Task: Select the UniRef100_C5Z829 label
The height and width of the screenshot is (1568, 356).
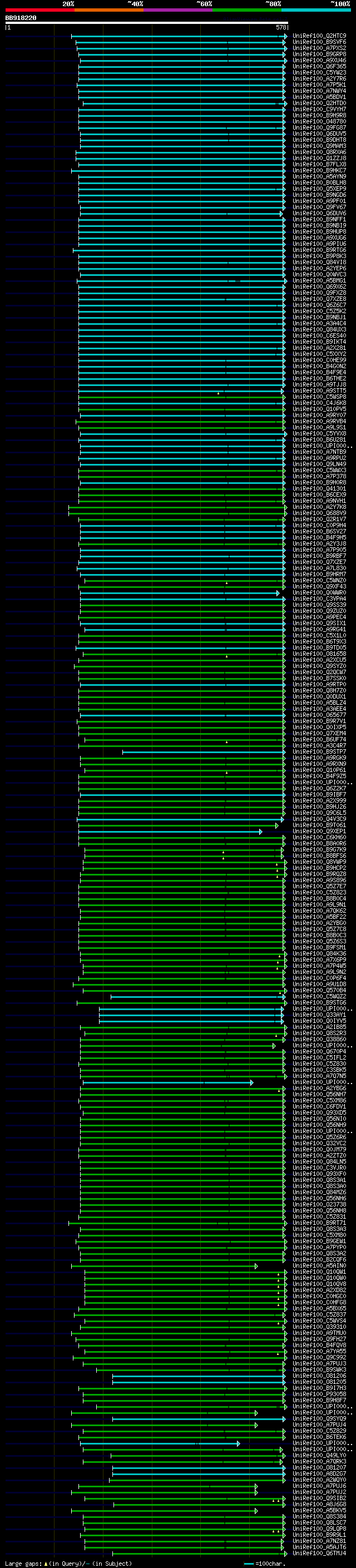Action: [x=319, y=1431]
